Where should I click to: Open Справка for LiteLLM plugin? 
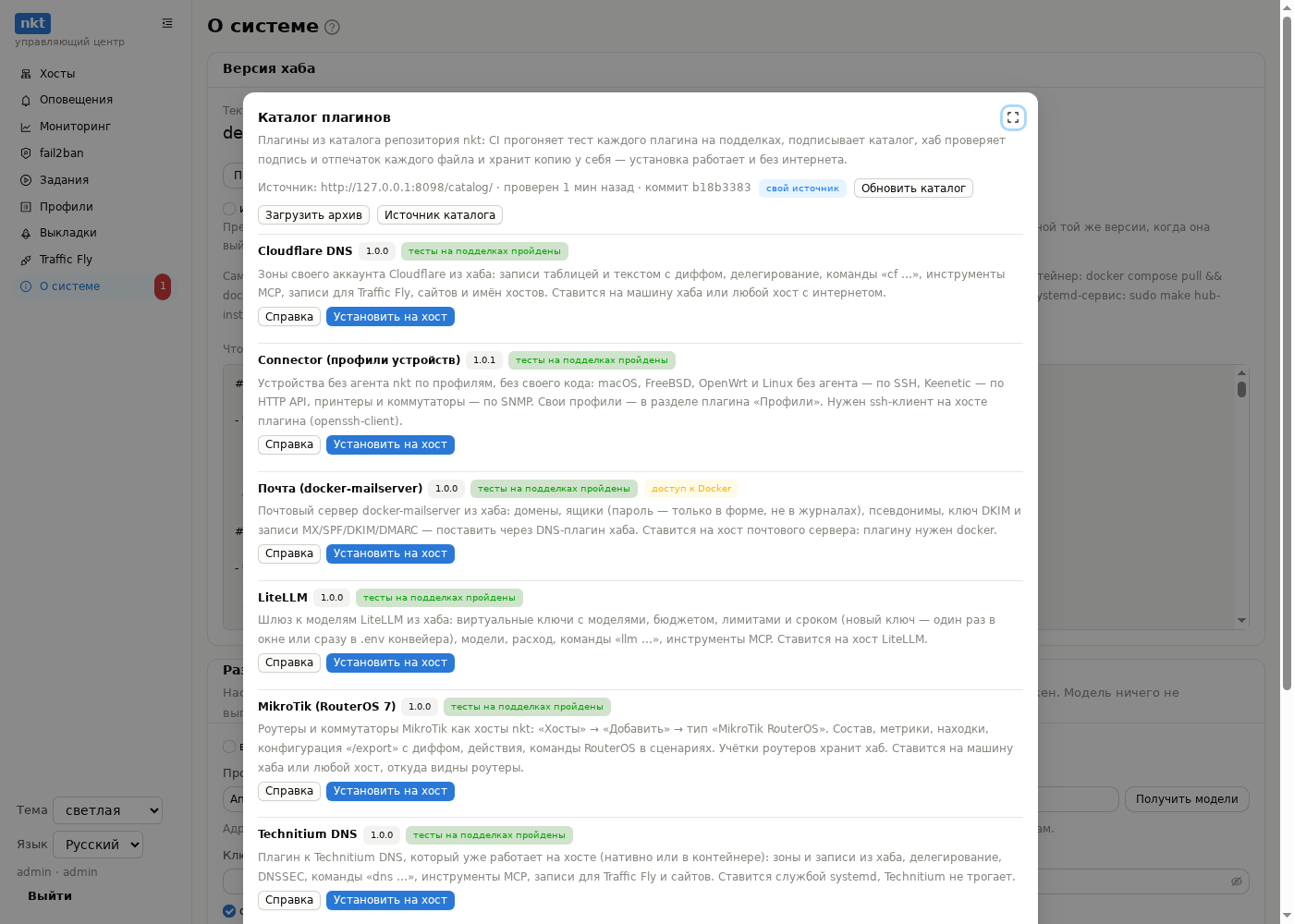point(289,663)
